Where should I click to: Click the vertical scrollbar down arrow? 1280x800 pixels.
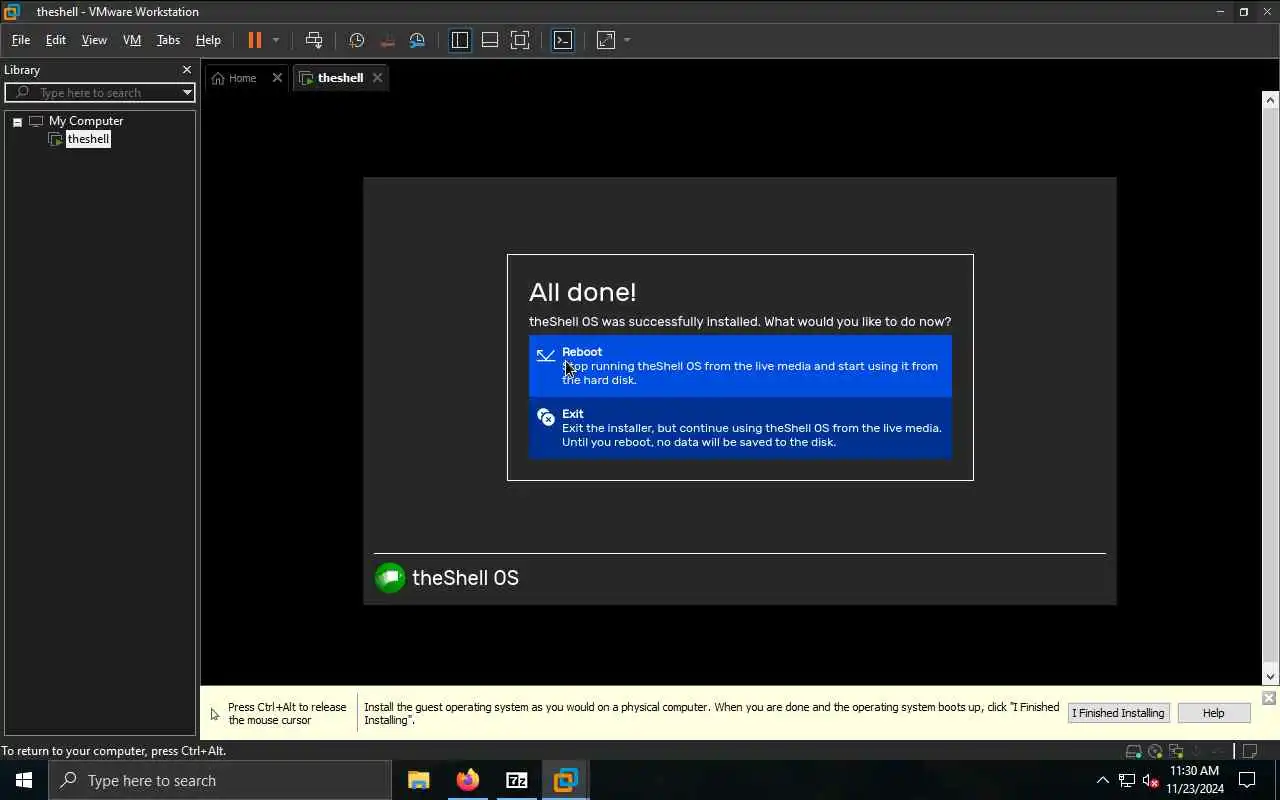[x=1270, y=676]
